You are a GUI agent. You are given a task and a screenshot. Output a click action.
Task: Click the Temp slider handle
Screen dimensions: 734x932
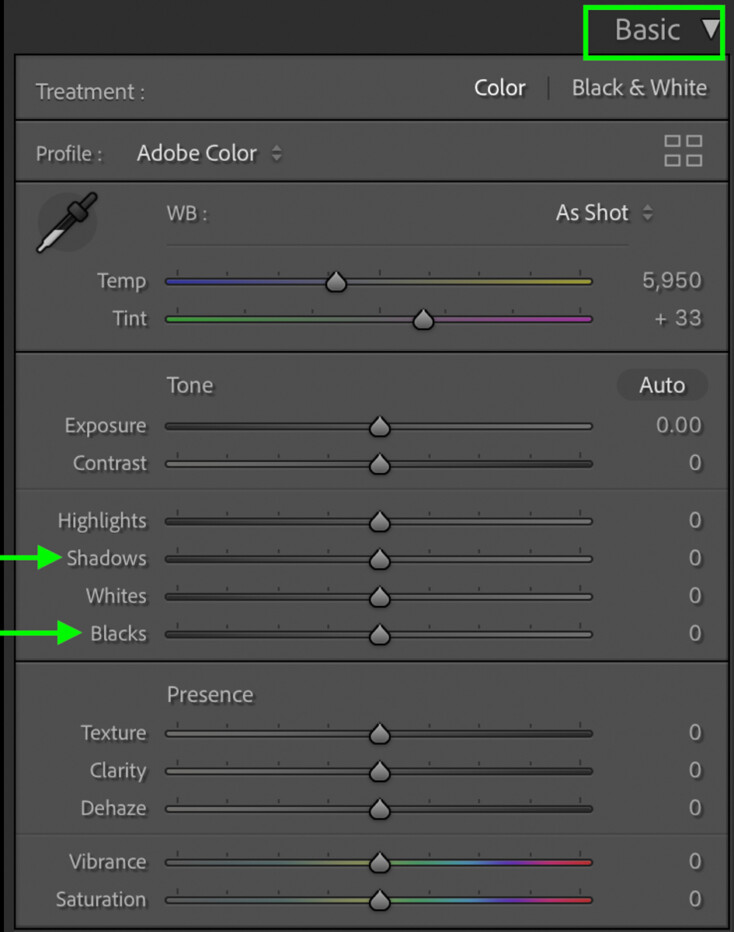(336, 281)
